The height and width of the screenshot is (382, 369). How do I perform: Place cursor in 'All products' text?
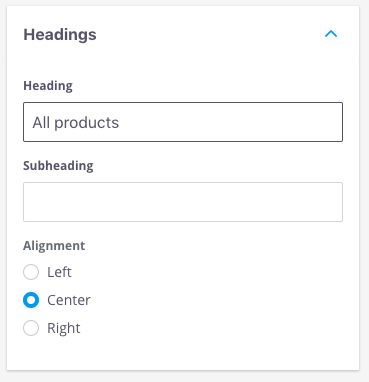(x=76, y=123)
